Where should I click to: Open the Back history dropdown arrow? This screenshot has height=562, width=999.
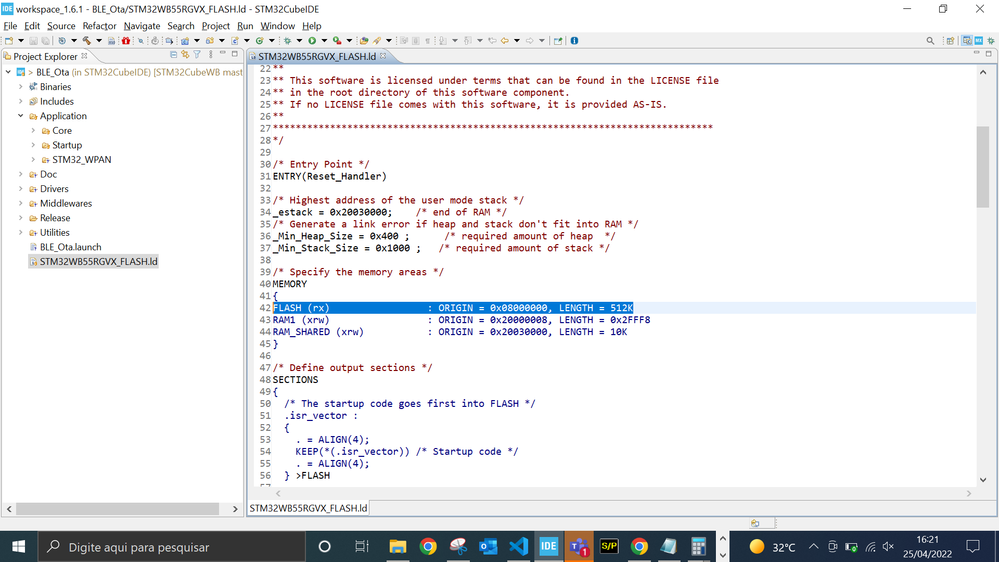tap(517, 41)
